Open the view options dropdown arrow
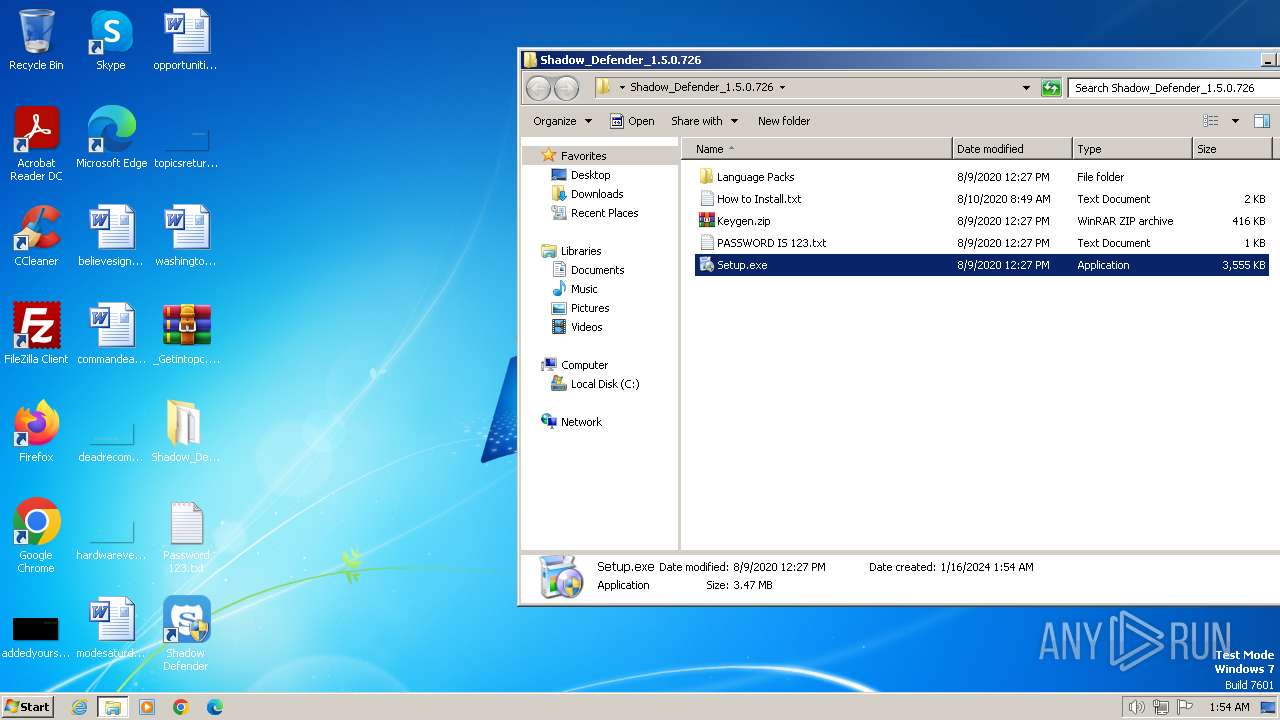Screen dimensions: 1280x720 click(x=1235, y=121)
